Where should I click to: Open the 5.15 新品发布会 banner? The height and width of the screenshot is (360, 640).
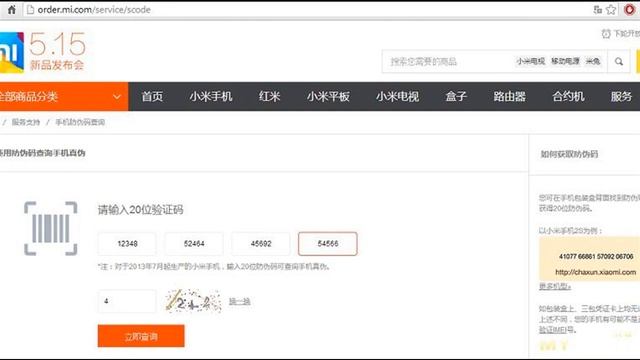coord(57,51)
